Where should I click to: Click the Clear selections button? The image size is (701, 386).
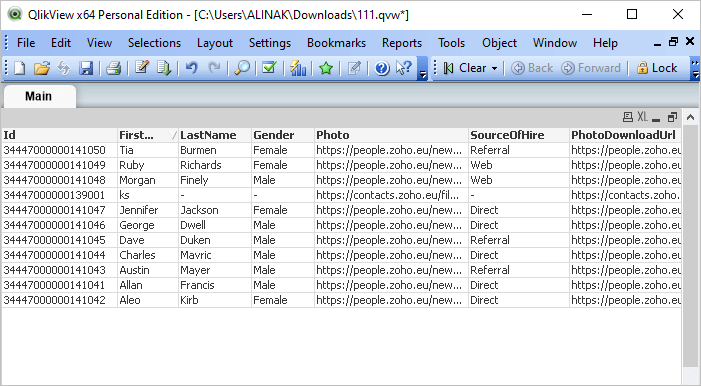pyautogui.click(x=465, y=68)
